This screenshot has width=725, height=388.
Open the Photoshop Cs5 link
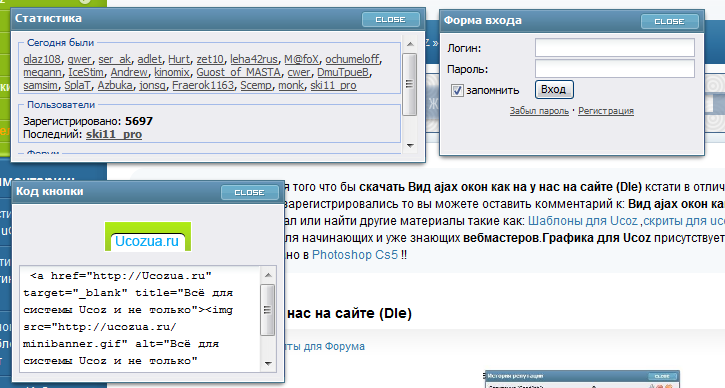coord(355,255)
